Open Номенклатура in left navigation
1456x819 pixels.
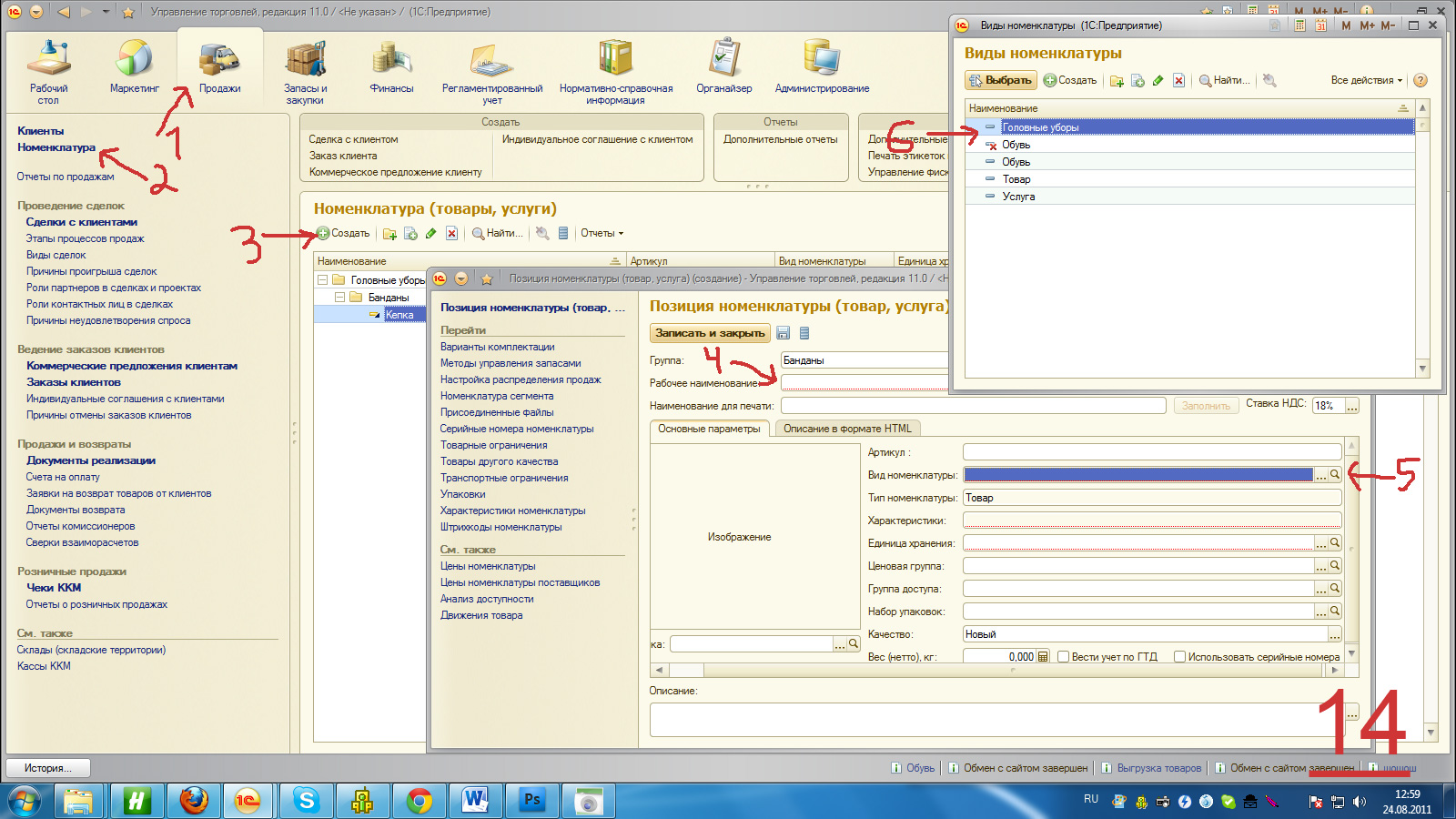(x=56, y=147)
